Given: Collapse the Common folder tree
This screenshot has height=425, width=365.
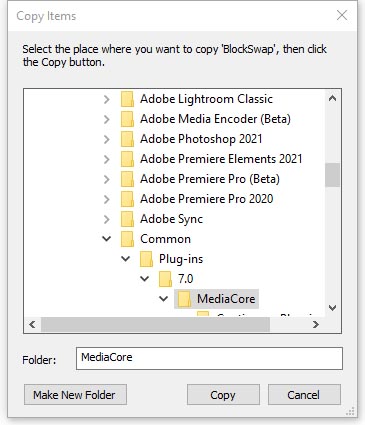Looking at the screenshot, I should 107,239.
